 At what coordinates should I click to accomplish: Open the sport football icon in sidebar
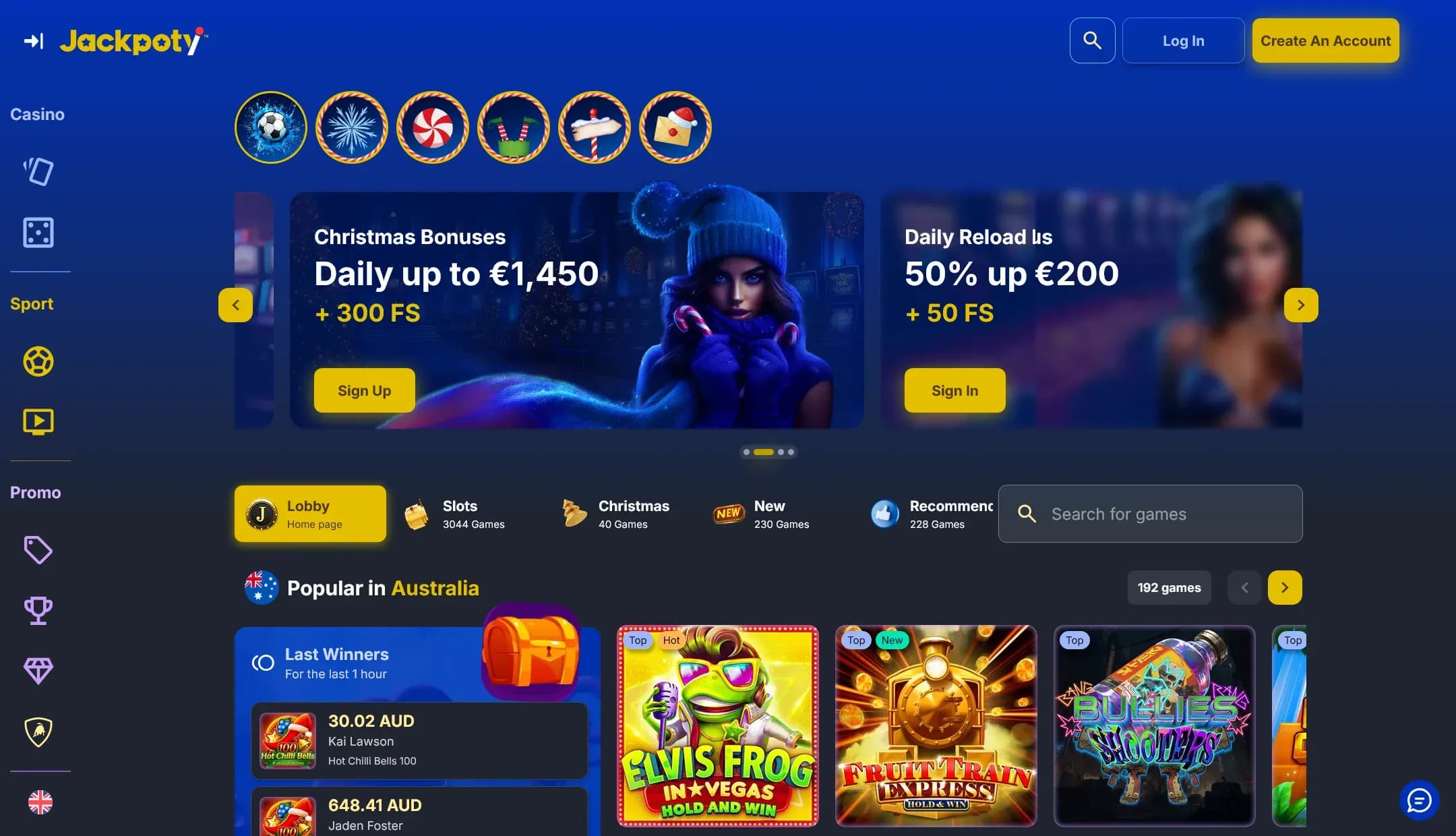tap(38, 361)
